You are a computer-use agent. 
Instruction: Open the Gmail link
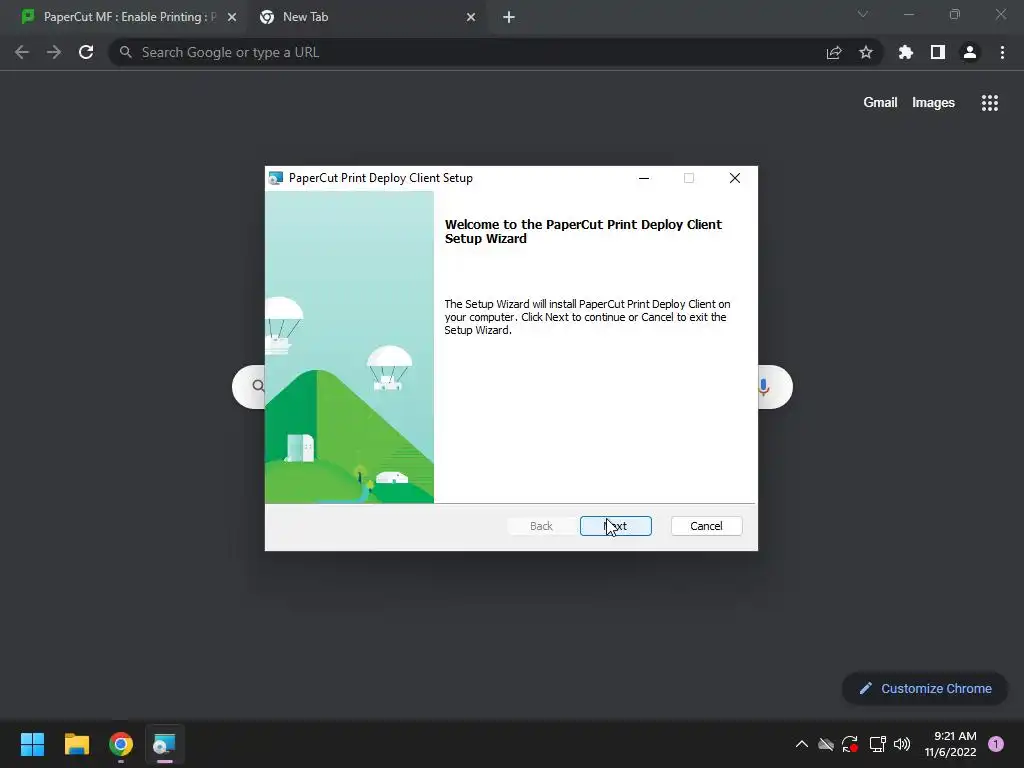click(880, 103)
